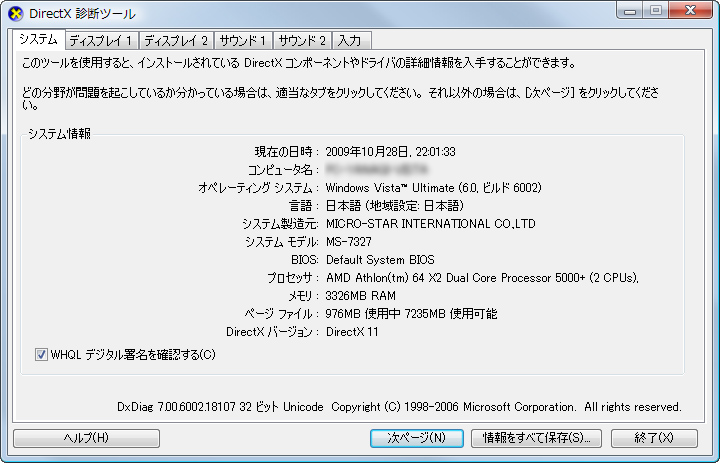
Task: Click the DirectX バージョン label
Action: click(x=272, y=332)
